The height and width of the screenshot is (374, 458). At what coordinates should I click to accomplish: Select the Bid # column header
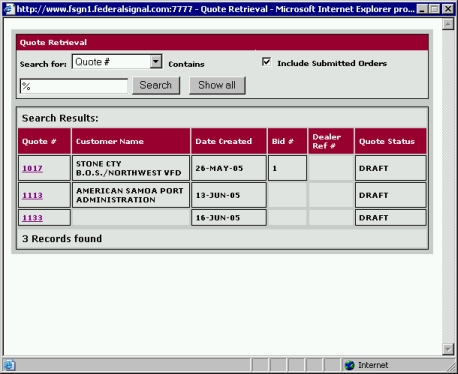287,141
